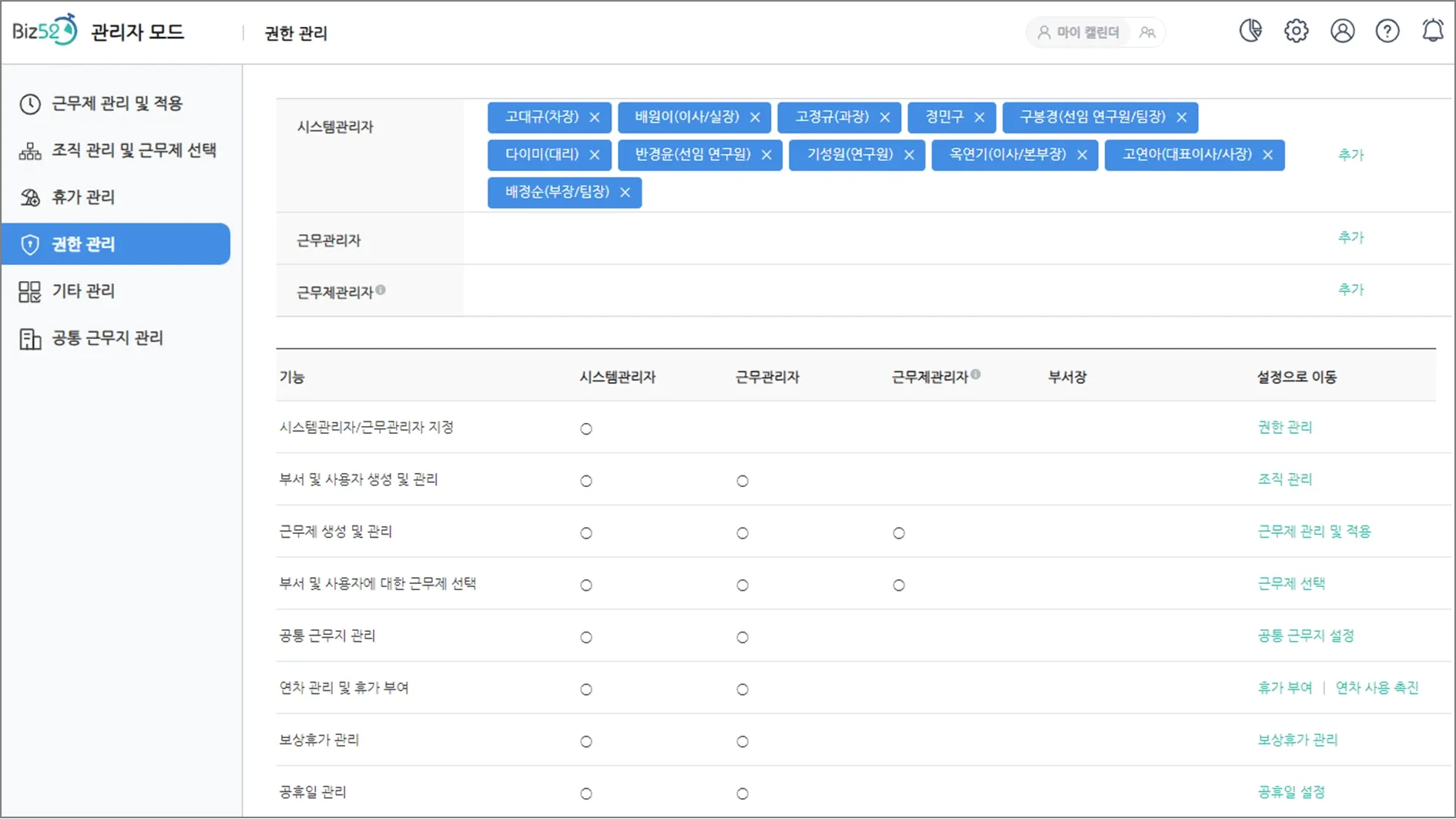The width and height of the screenshot is (1456, 819).
Task: Select 권한 관리 menu item
Action: 116,244
